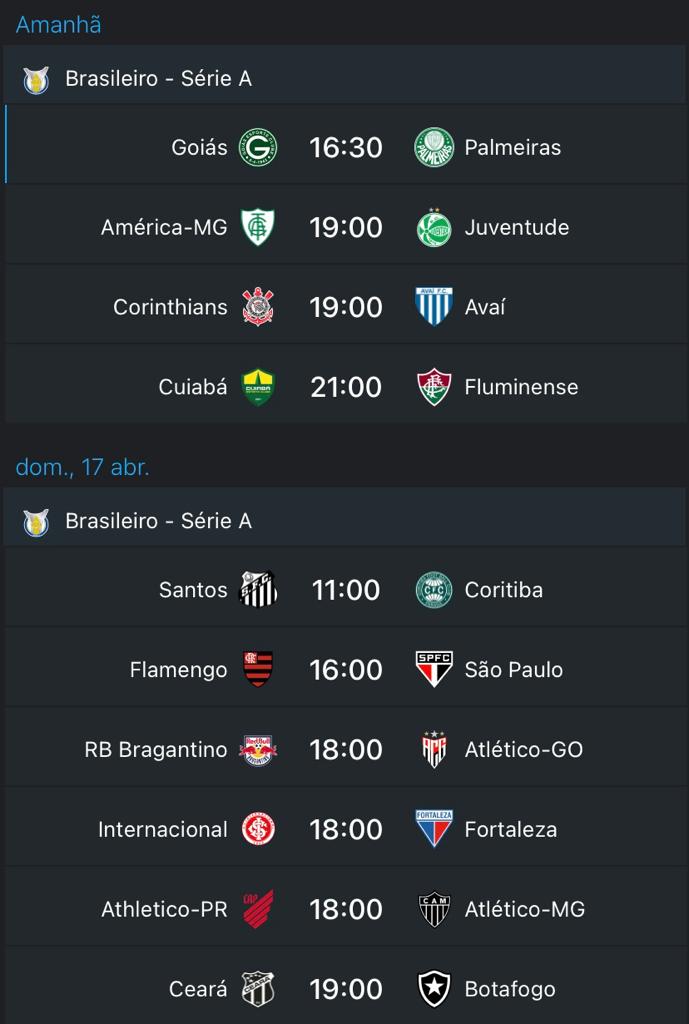Click the Palmeiras club crest
The width and height of the screenshot is (689, 1024).
coord(434,148)
